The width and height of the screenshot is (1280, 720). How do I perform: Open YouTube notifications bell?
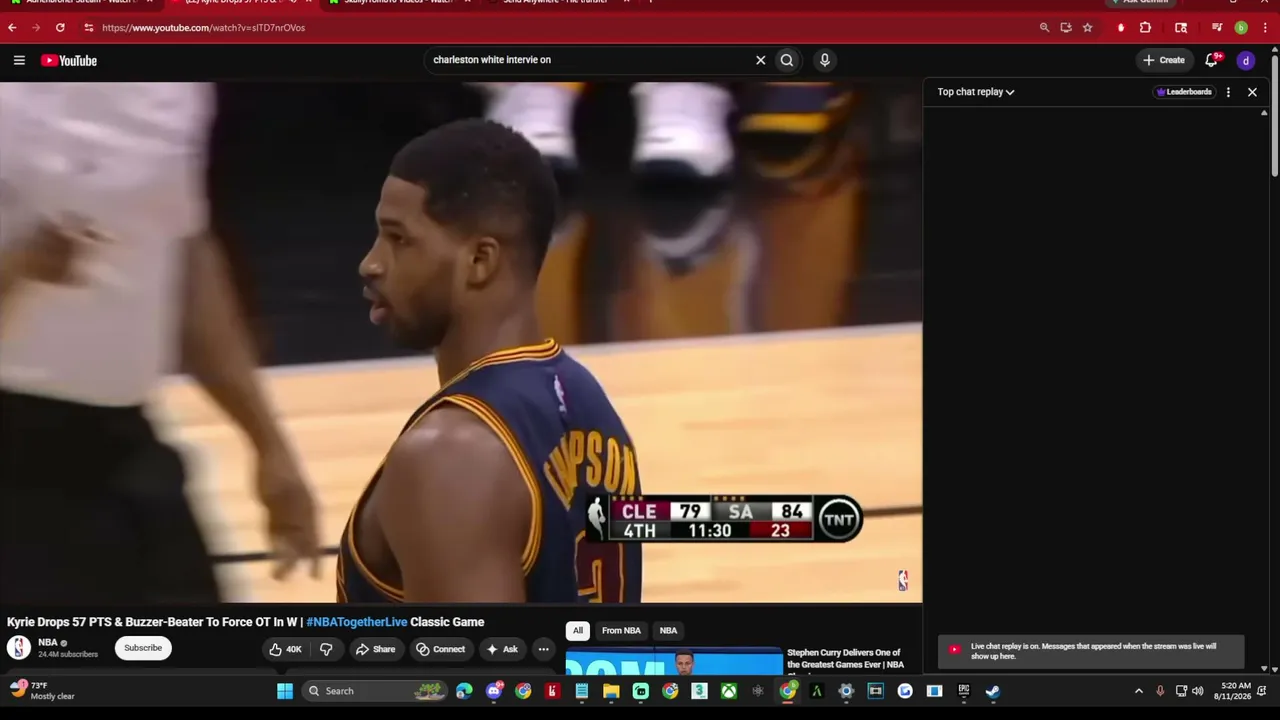coord(1212,60)
